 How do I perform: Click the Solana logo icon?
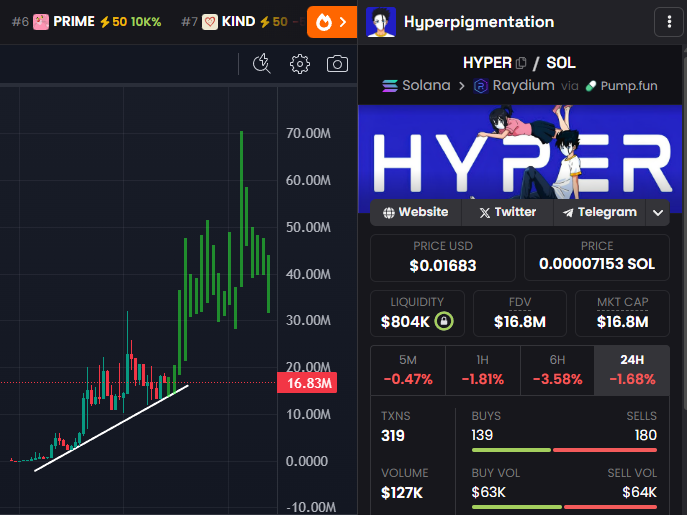point(390,86)
